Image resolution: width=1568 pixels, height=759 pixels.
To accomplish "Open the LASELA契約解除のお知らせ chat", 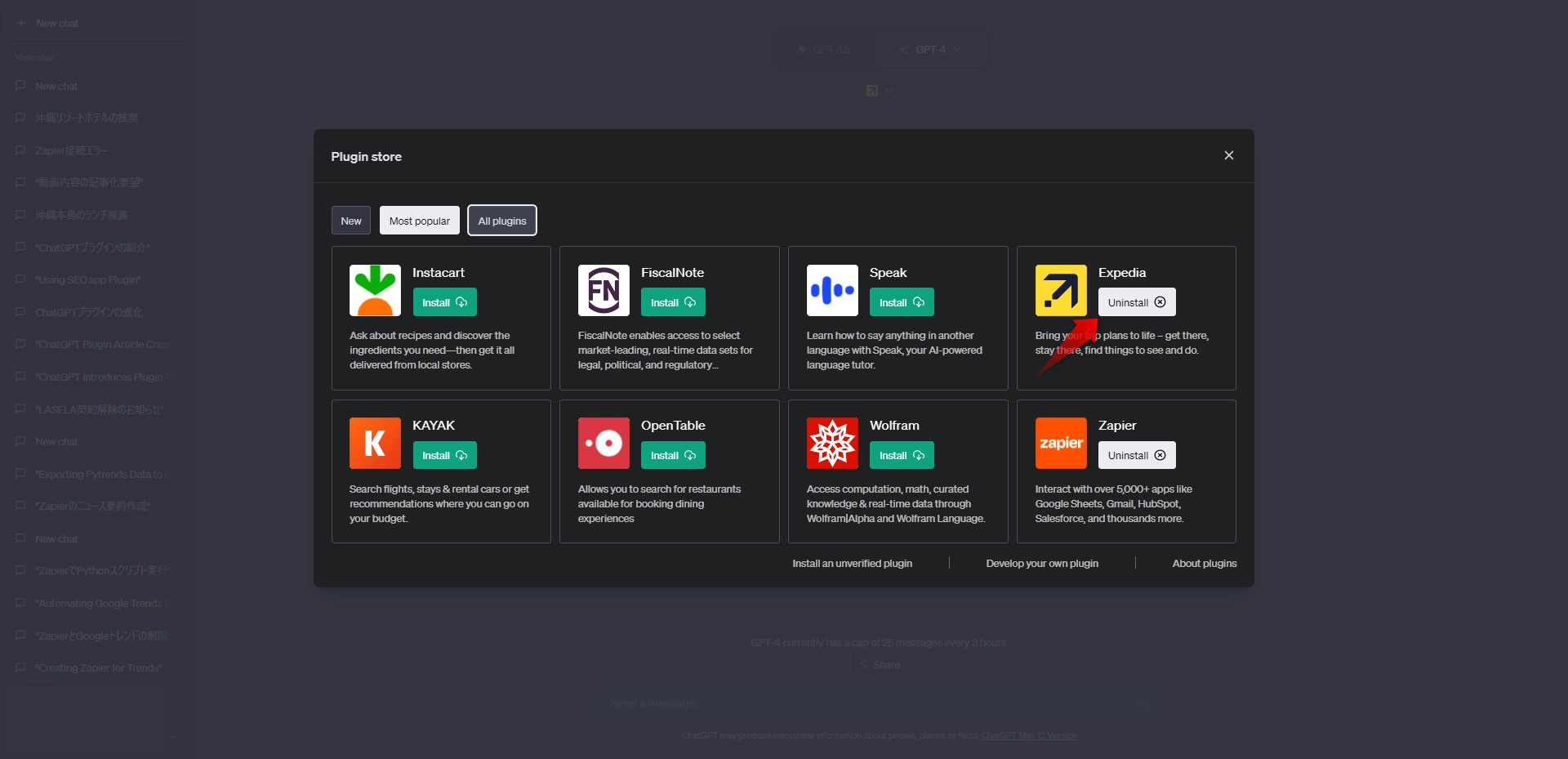I will [96, 409].
